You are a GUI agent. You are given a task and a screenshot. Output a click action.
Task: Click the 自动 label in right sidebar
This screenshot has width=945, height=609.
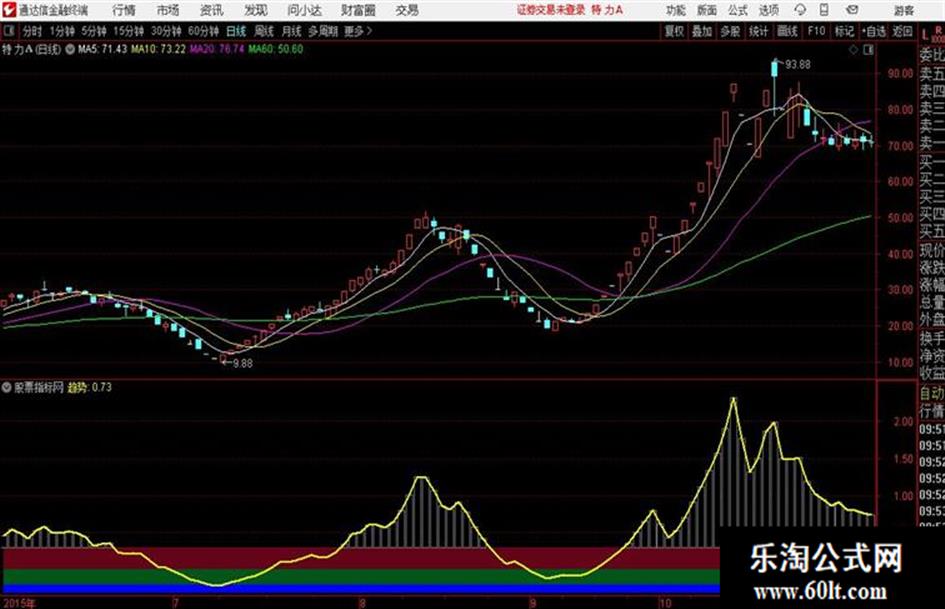click(x=932, y=393)
